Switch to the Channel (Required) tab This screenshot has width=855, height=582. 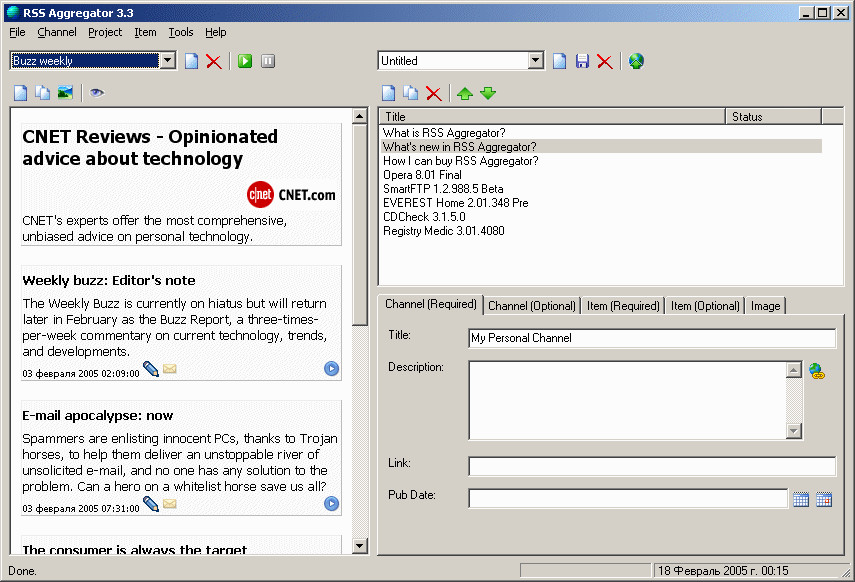431,304
